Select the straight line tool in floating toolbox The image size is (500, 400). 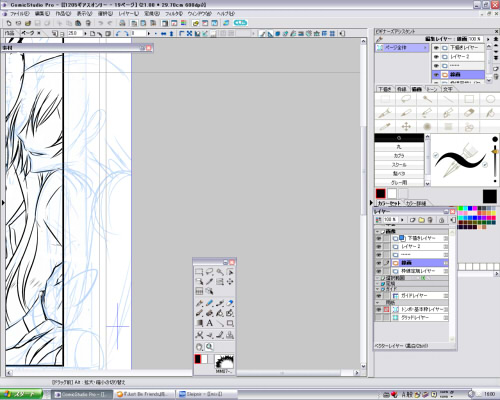[x=220, y=323]
